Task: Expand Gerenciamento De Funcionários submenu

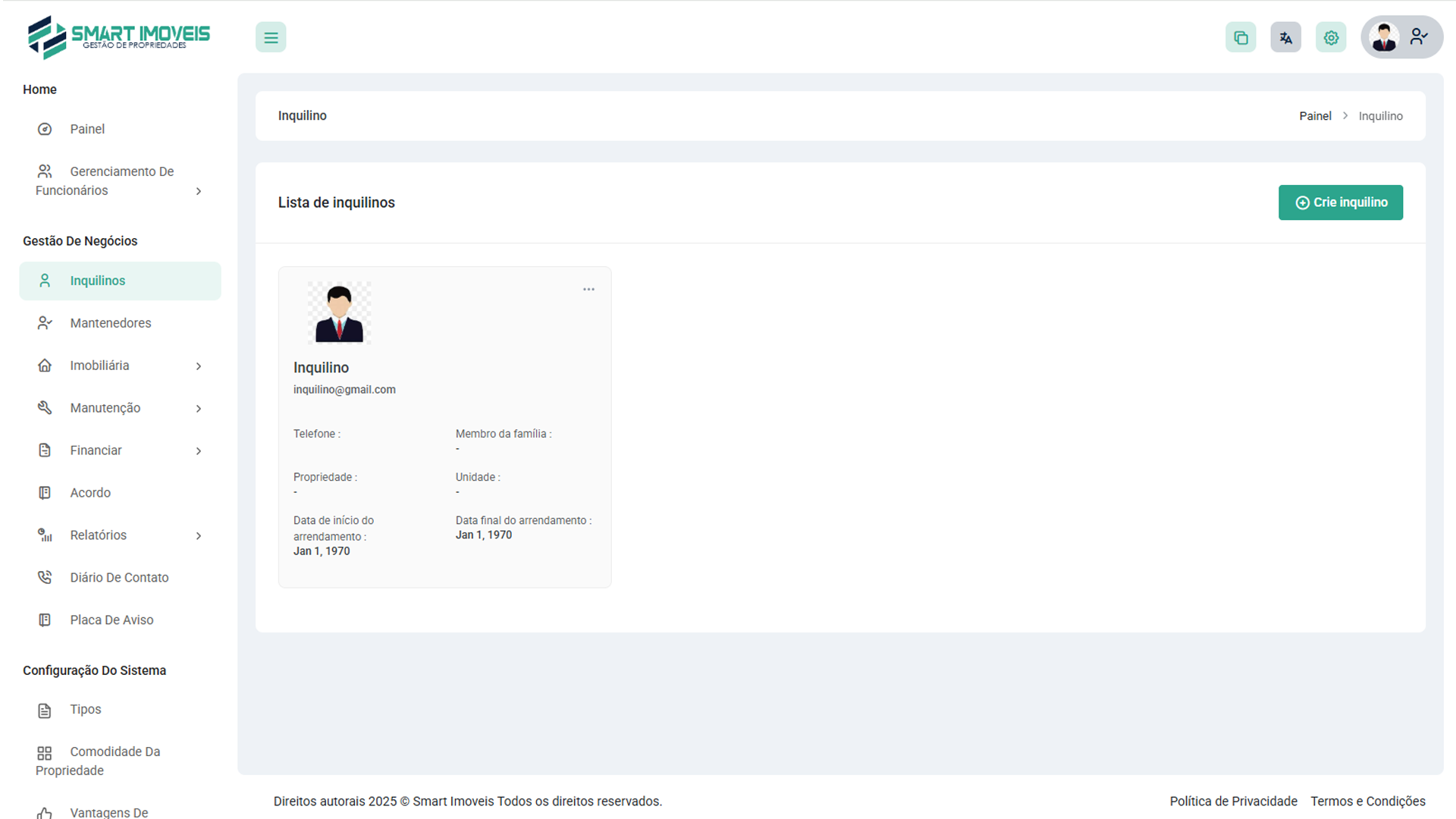Action: pyautogui.click(x=199, y=191)
